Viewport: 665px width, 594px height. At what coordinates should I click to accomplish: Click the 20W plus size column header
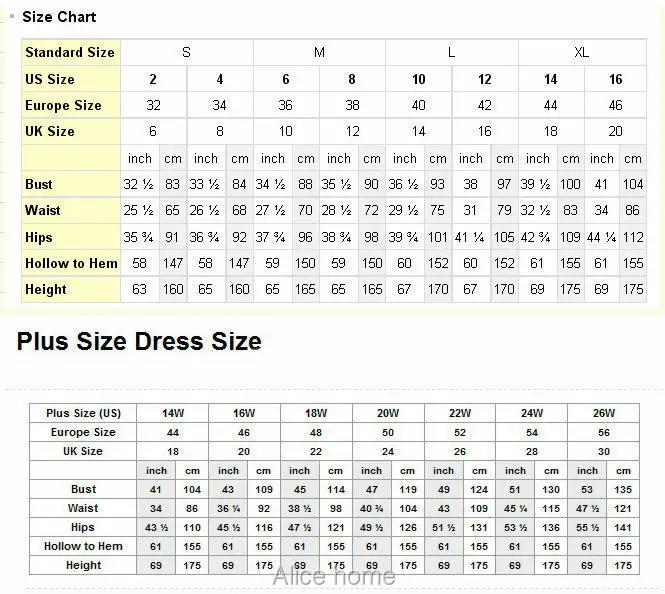388,413
